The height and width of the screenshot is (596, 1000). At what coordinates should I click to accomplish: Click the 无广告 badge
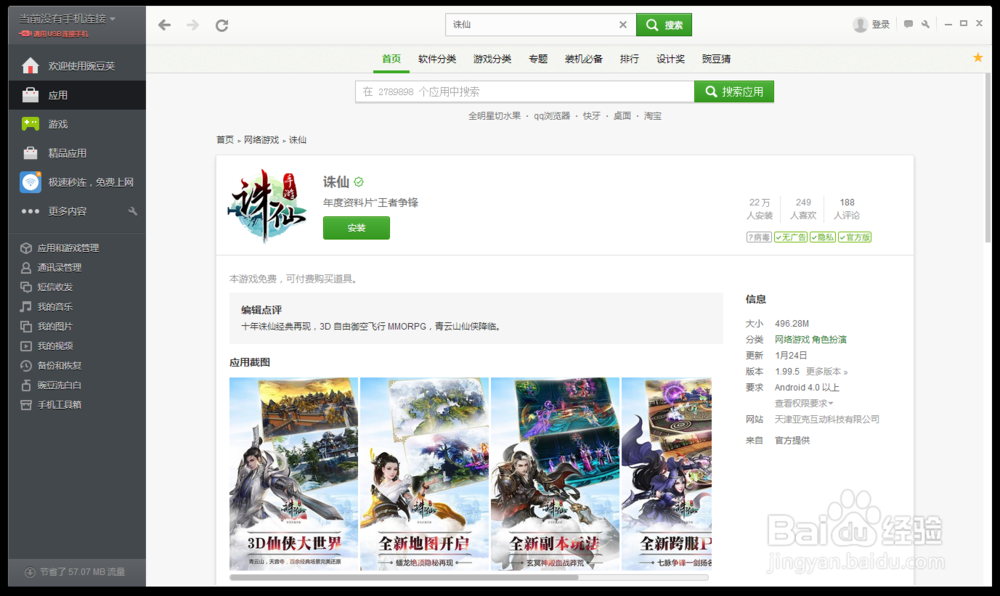[791, 237]
